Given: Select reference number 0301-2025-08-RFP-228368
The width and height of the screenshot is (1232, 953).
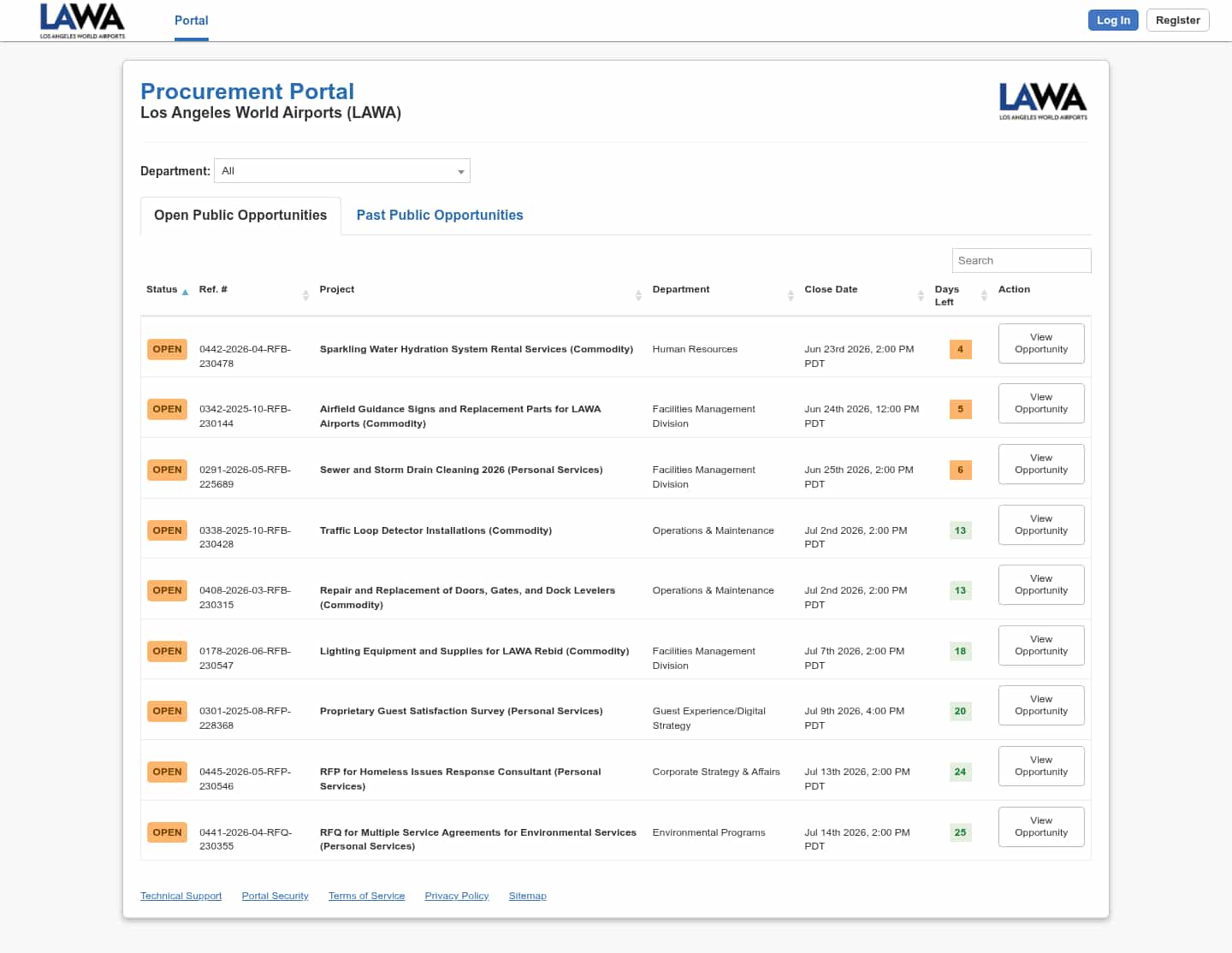Looking at the screenshot, I should tap(246, 718).
